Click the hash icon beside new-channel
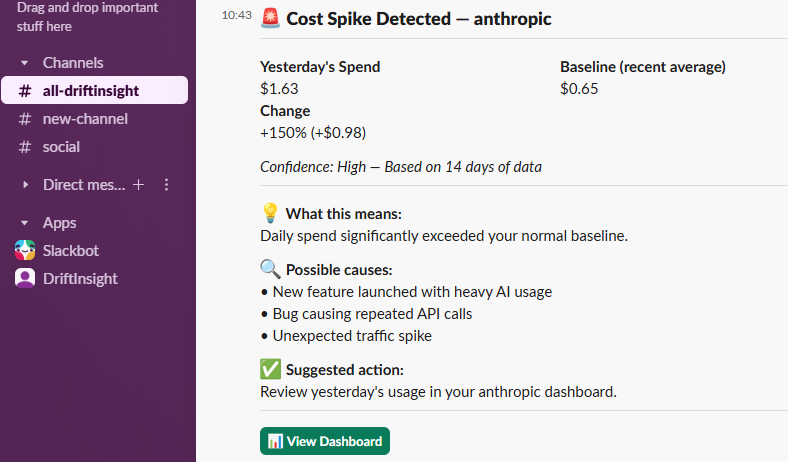The width and height of the screenshot is (788, 462). coord(25,119)
